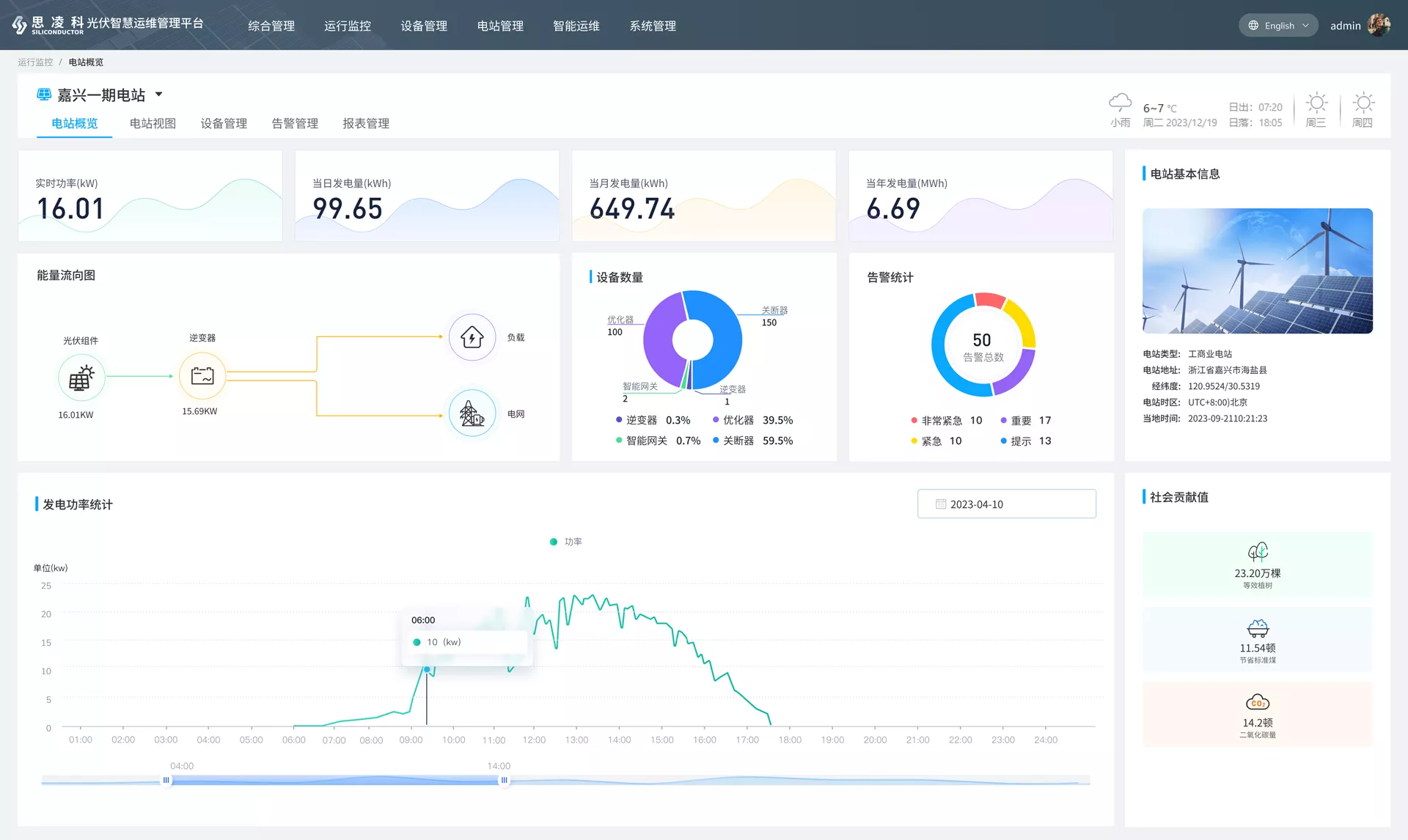1408x840 pixels.
Task: Expand the 嘉兴一期电站 station selector arrow
Action: point(159,95)
